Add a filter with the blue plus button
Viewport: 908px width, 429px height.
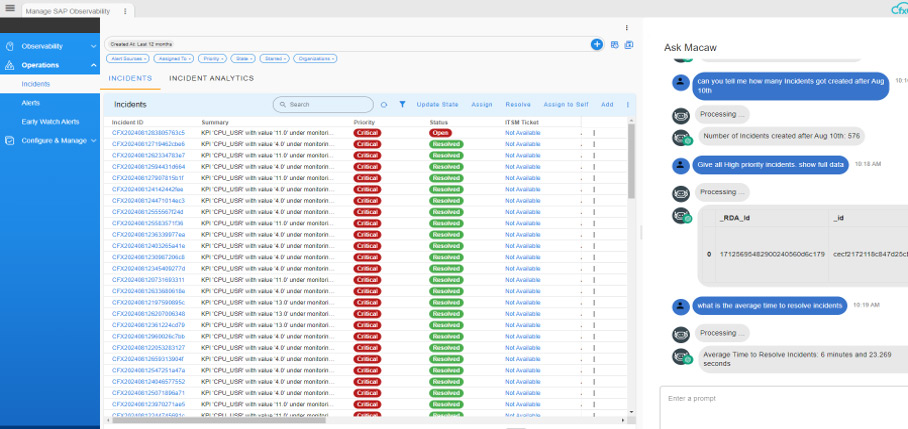[x=596, y=44]
